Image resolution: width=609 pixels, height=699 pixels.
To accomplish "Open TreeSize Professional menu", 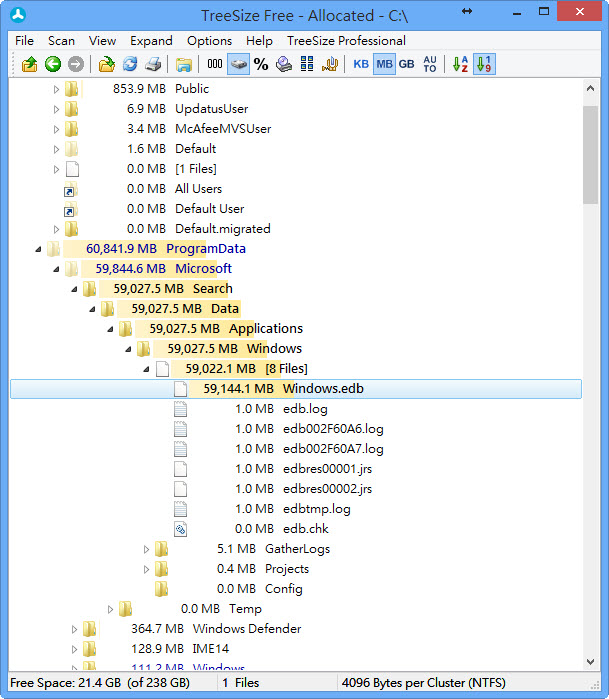I will [346, 41].
